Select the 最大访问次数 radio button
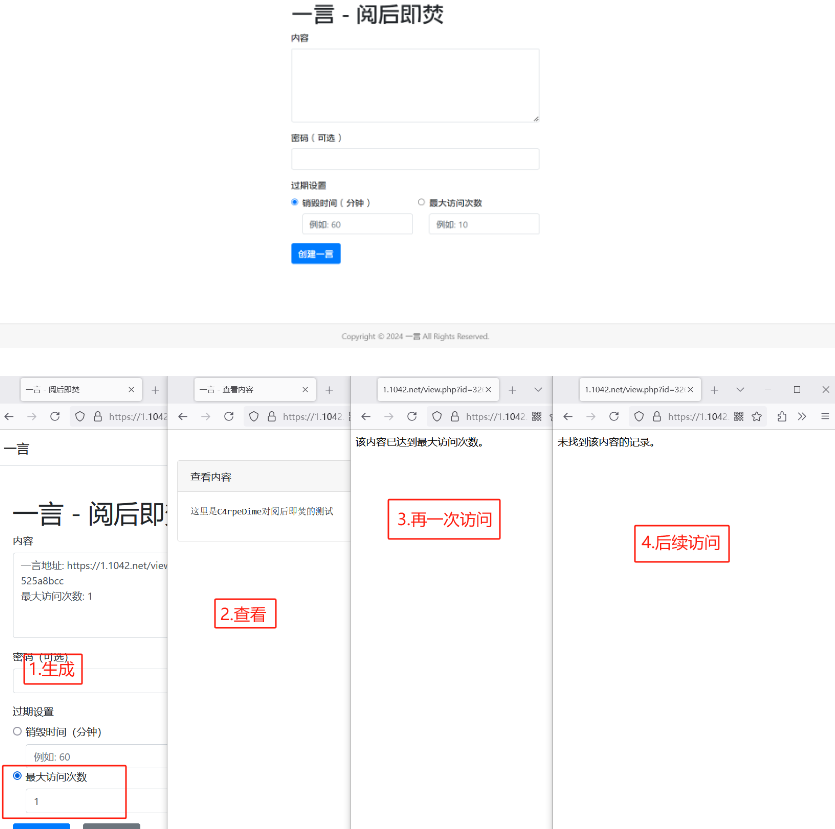 (421, 202)
